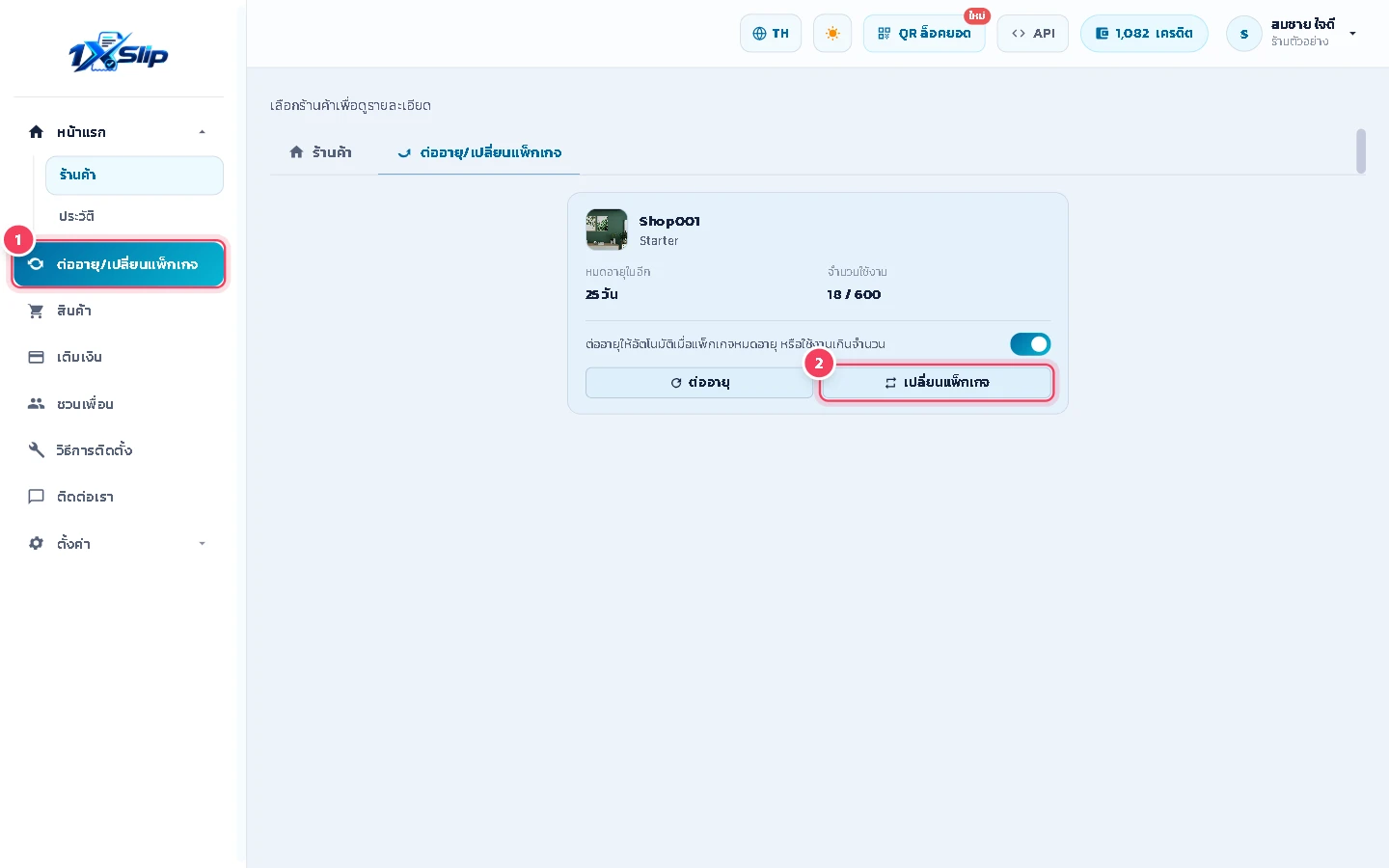Click the ต่ออายุ renew button

(x=699, y=383)
